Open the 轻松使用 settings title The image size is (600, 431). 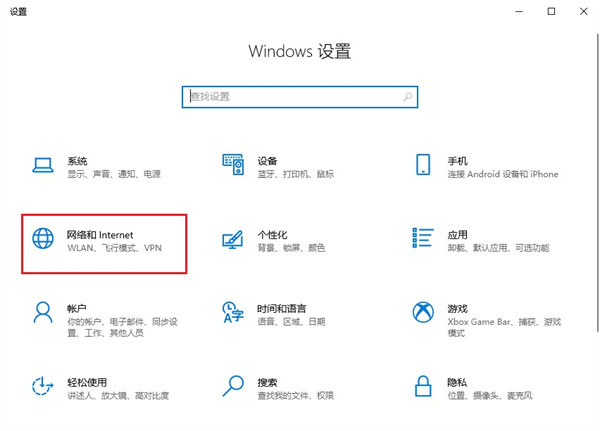[87, 382]
